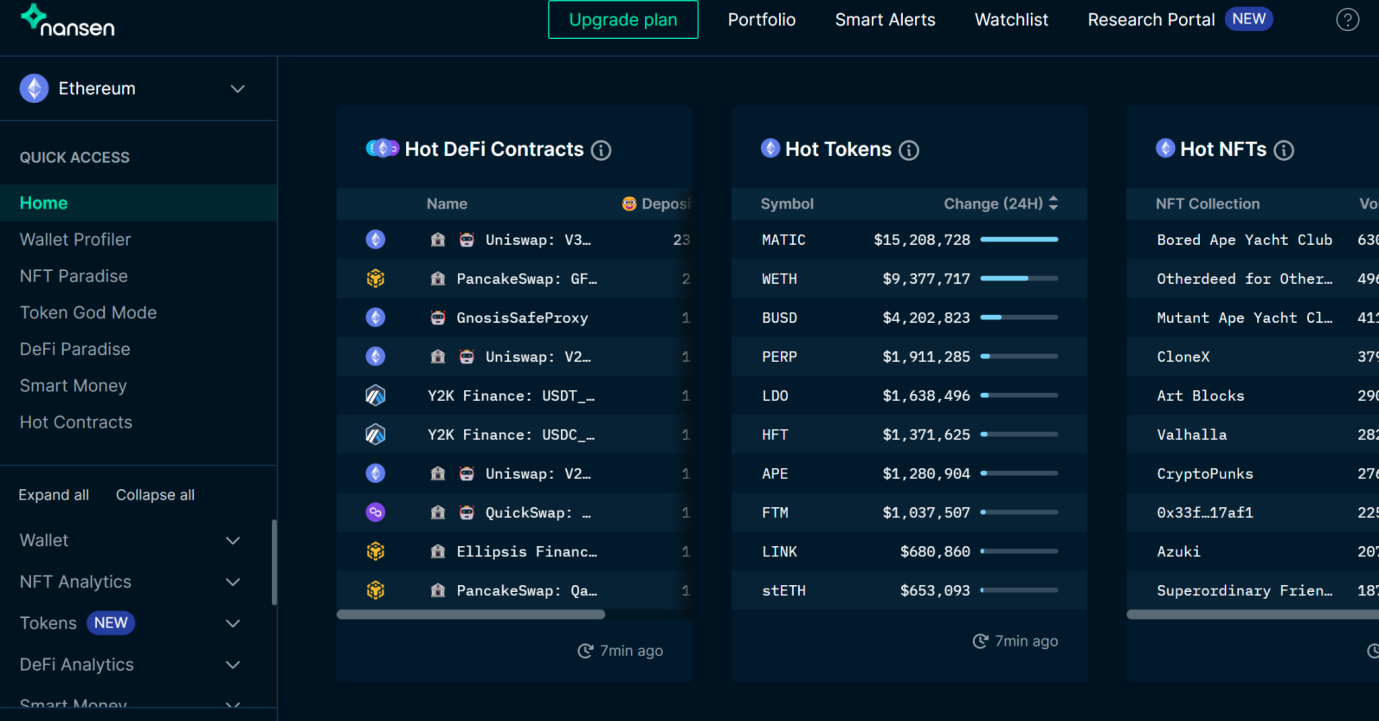Expand the DeFi Analytics section
The width and height of the screenshot is (1379, 721).
pos(232,665)
